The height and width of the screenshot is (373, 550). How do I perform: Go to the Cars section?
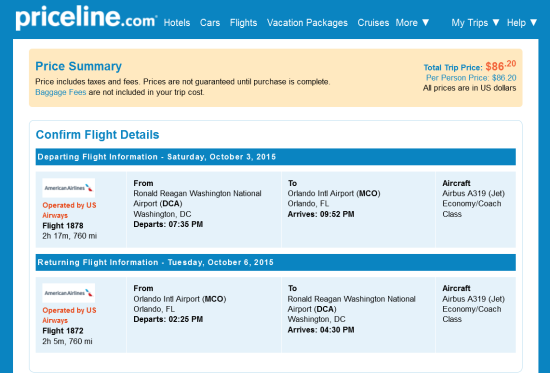point(210,23)
